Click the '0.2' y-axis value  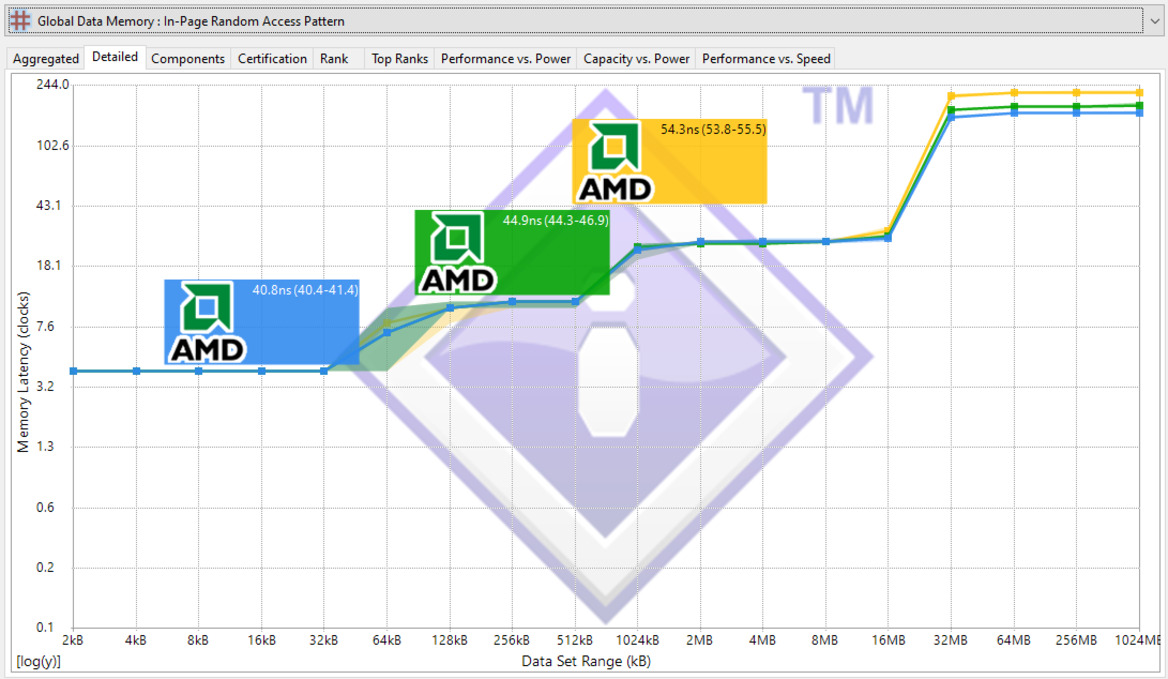[x=45, y=567]
